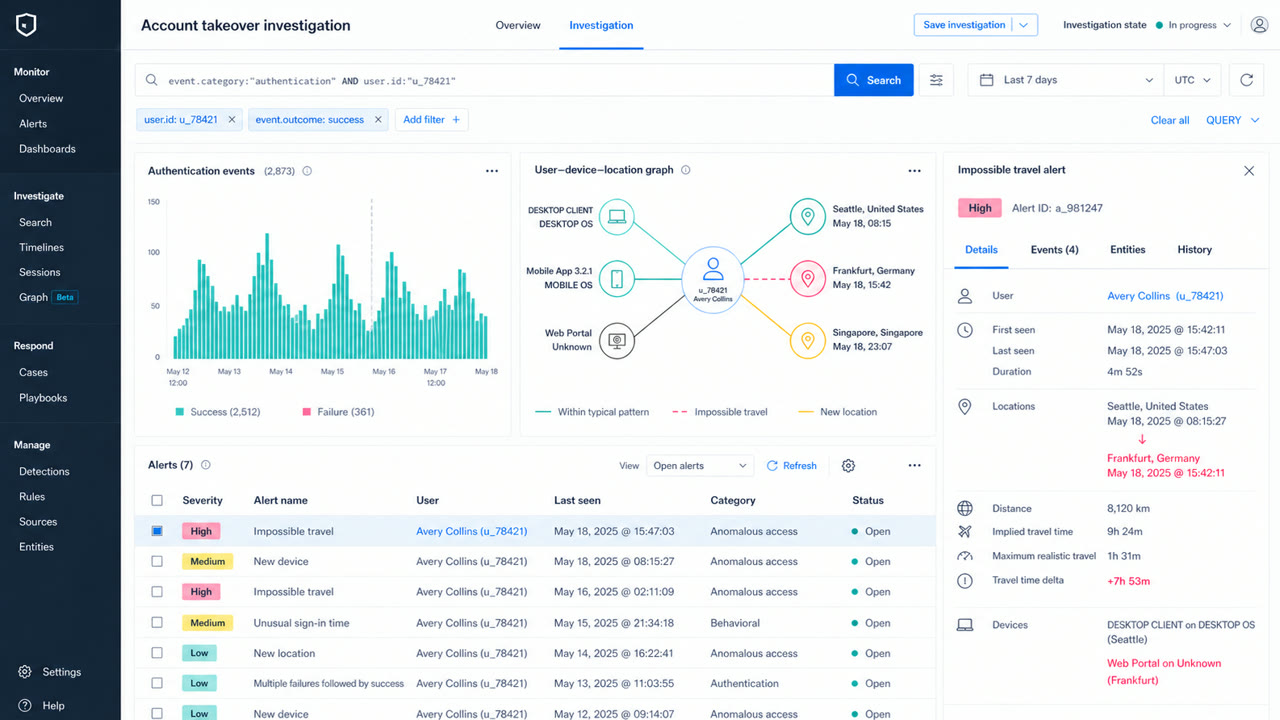Click info icon beside Alerts (7)
Screen dimensions: 1280x720
pyautogui.click(x=206, y=465)
